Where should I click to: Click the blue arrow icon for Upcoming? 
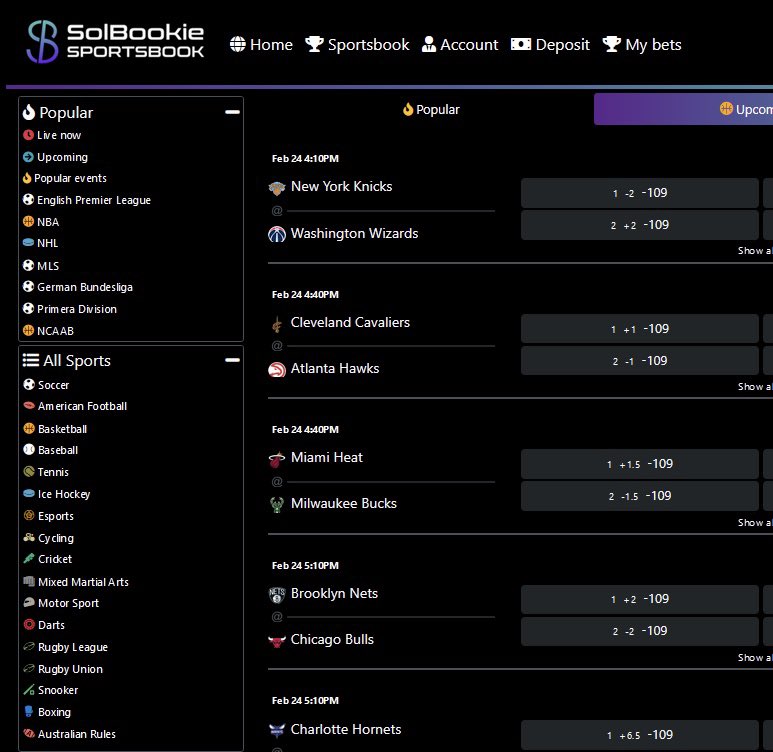(x=29, y=157)
